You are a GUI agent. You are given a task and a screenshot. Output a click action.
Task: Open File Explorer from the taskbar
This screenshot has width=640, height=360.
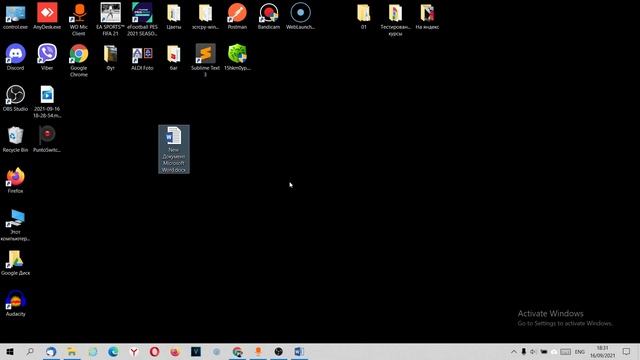[72, 352]
